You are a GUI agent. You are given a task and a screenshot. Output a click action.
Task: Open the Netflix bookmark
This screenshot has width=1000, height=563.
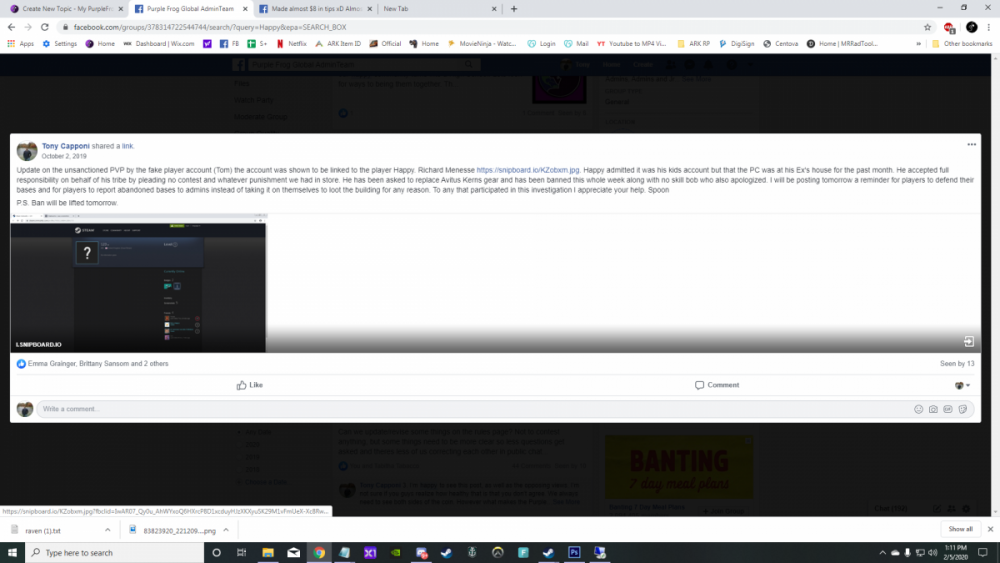pyautogui.click(x=291, y=44)
